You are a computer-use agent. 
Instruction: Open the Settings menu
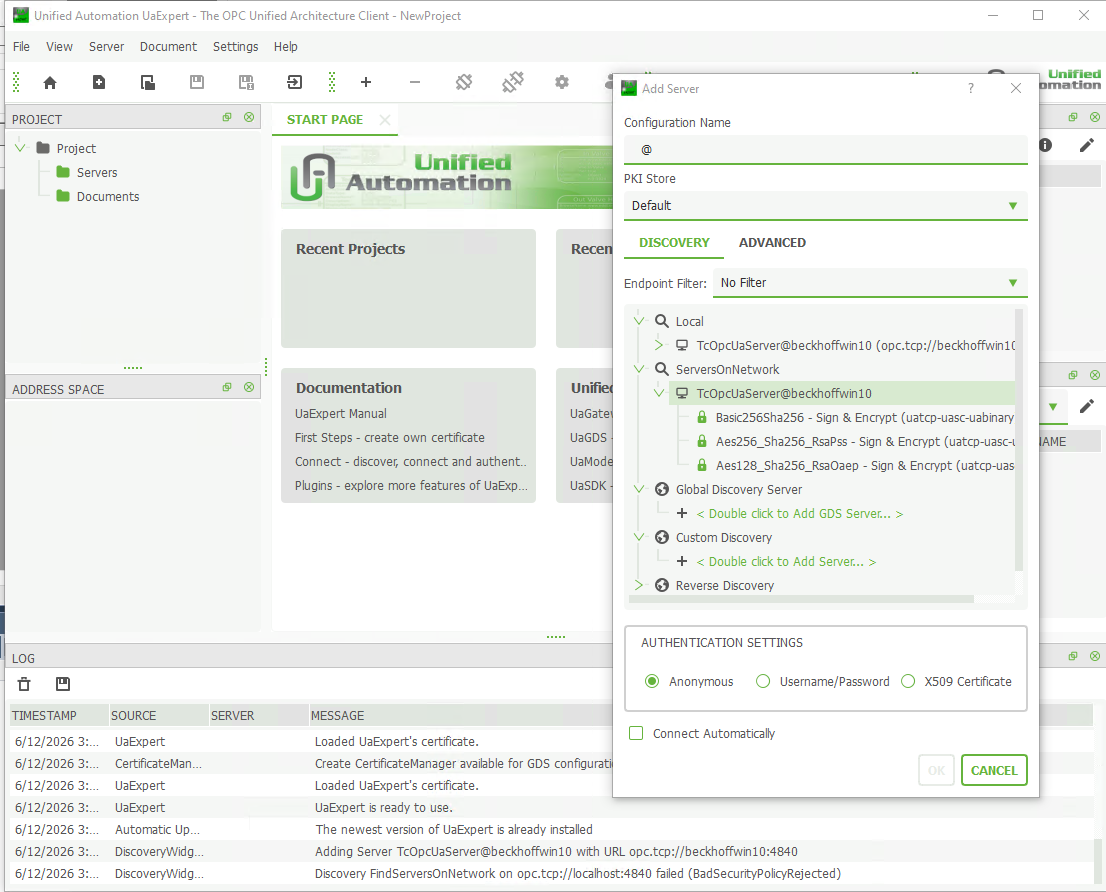pyautogui.click(x=236, y=47)
